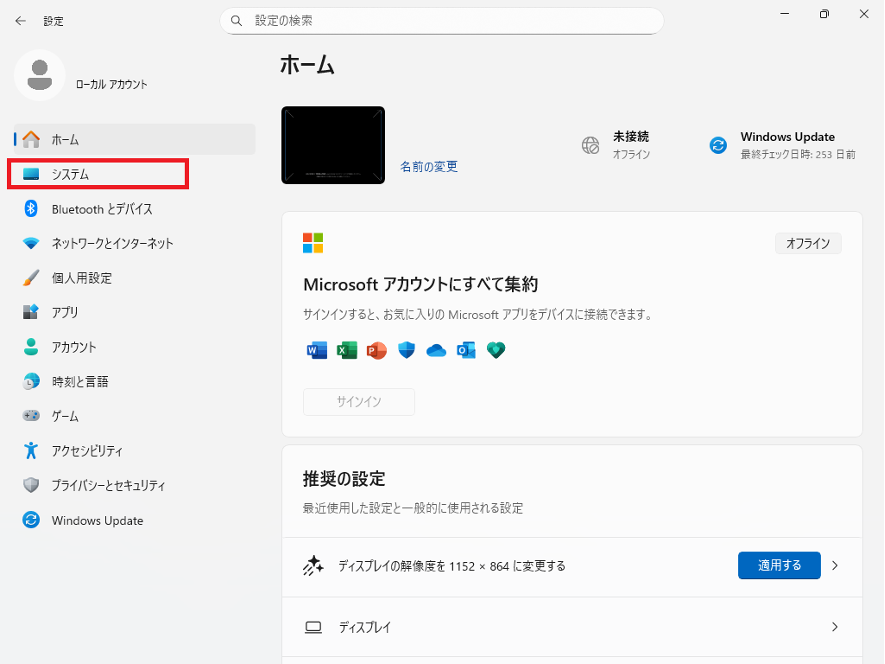Click the サインイン button
The width and height of the screenshot is (885, 664).
click(x=359, y=401)
